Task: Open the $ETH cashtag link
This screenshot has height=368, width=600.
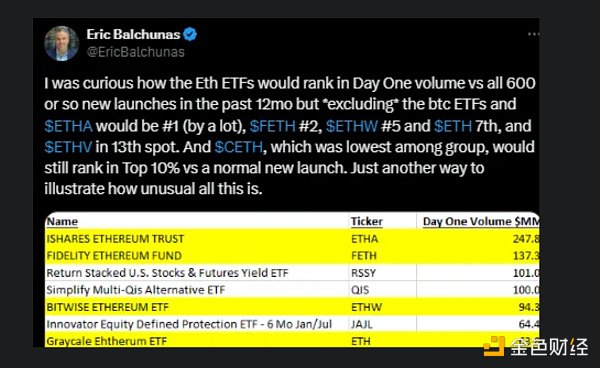Action: point(453,126)
